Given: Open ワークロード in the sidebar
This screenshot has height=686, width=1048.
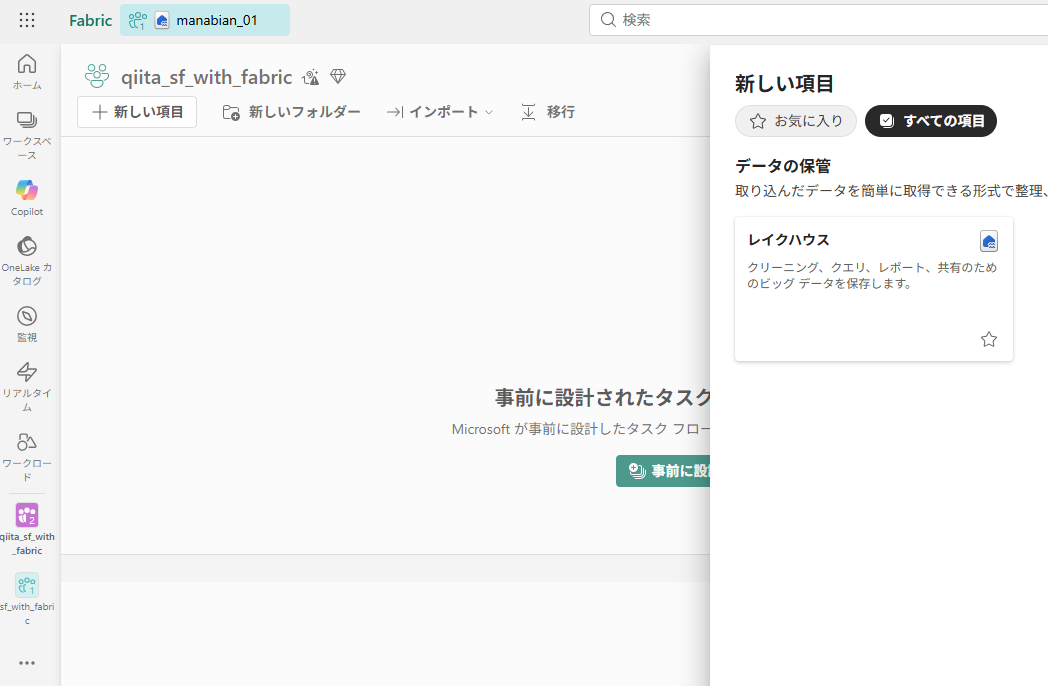Looking at the screenshot, I should [27, 457].
